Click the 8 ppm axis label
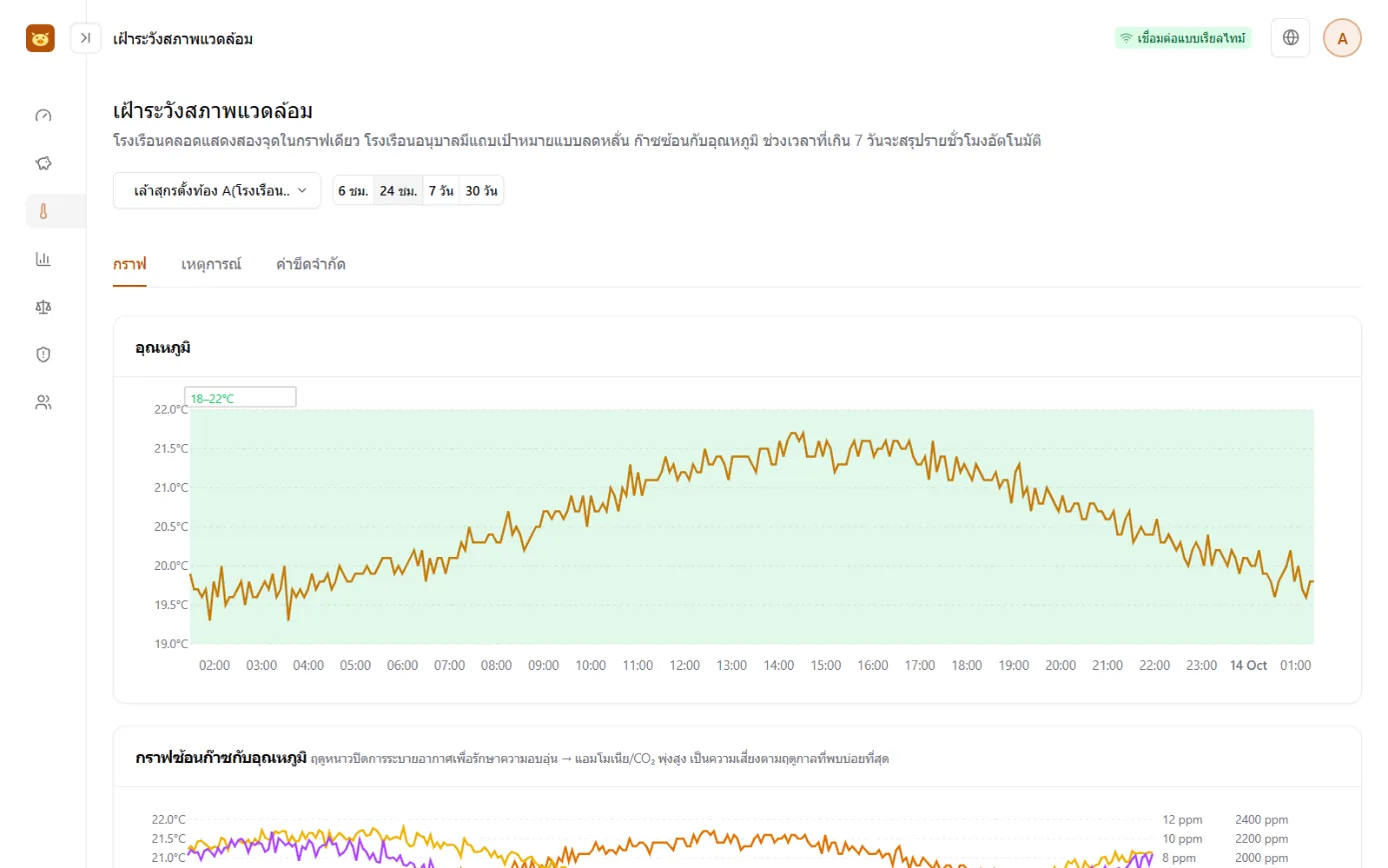The image size is (1388, 868). point(1177,858)
